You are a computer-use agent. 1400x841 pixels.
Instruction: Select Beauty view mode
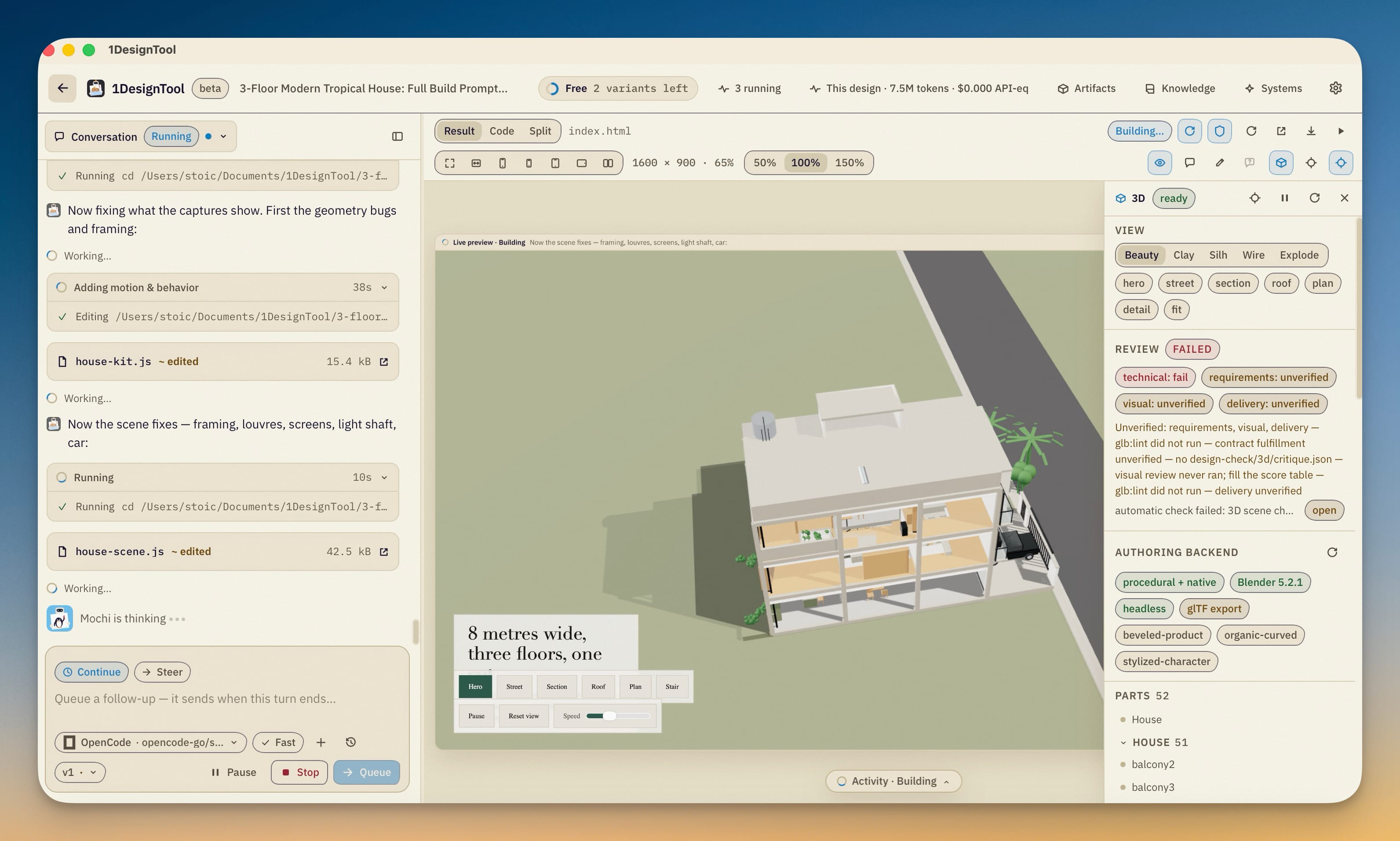(x=1141, y=255)
